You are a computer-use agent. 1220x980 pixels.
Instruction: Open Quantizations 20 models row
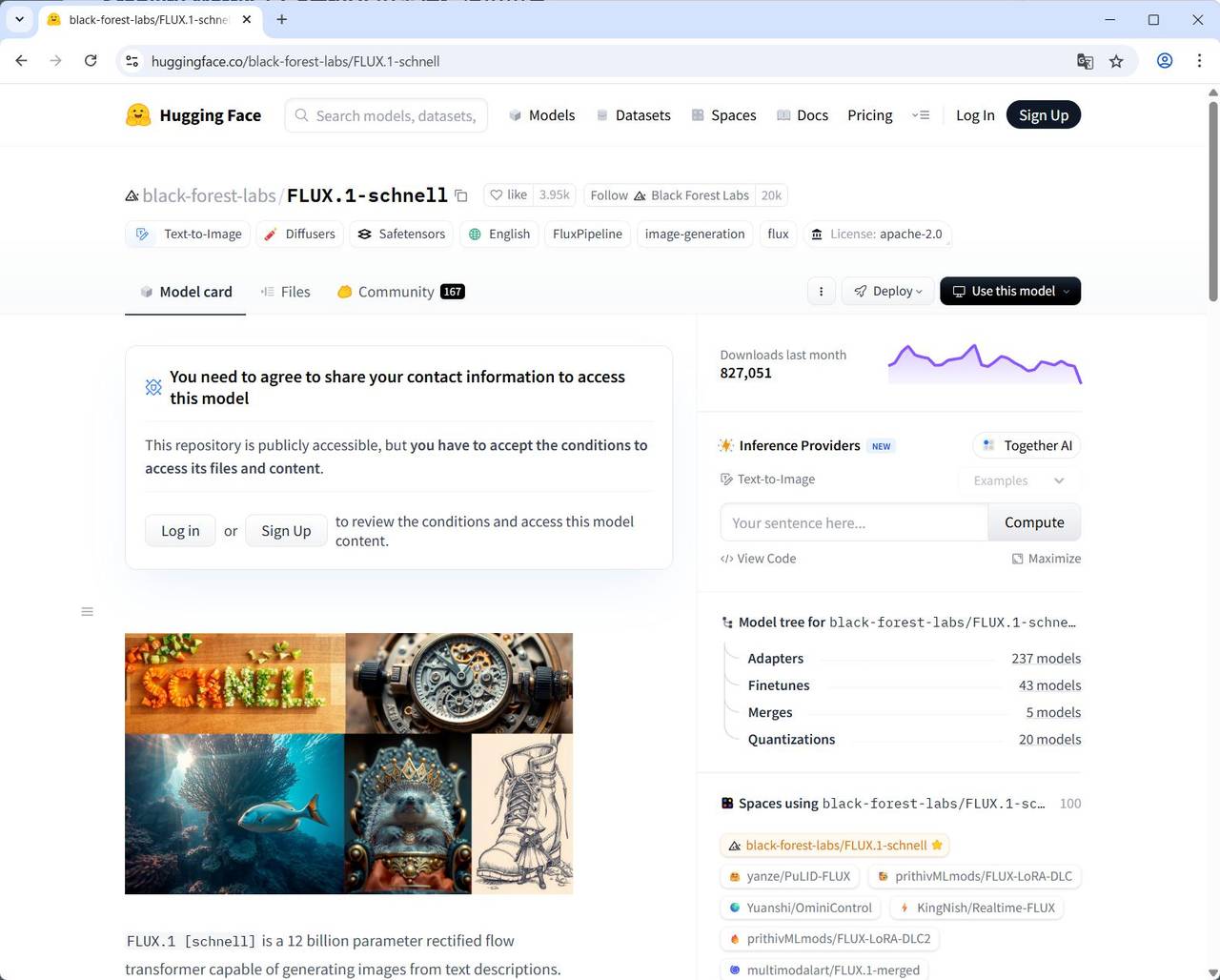(914, 739)
